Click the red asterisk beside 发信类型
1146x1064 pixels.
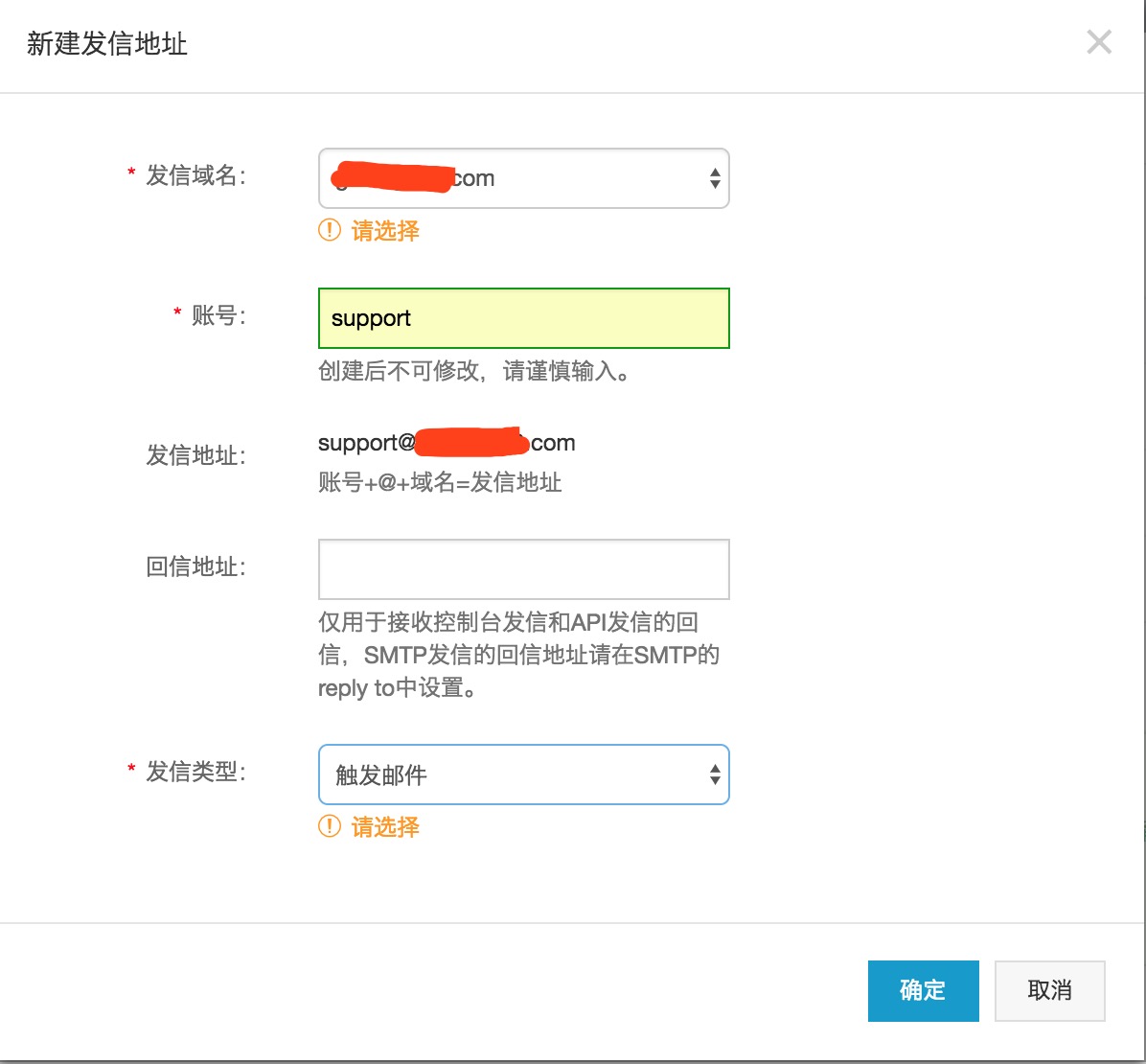tap(131, 767)
